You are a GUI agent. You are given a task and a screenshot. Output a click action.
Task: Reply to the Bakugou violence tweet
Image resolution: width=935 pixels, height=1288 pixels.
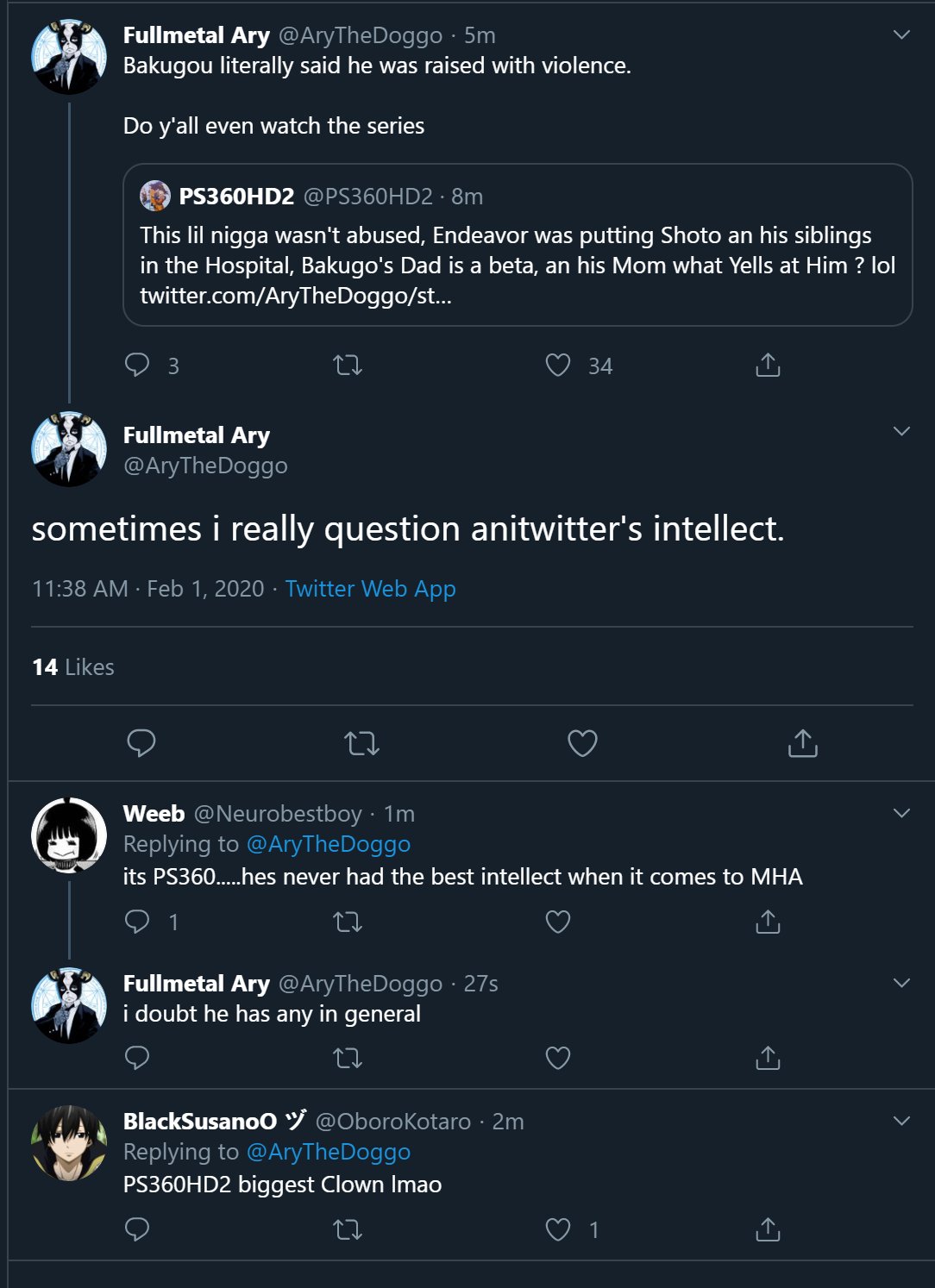pos(138,366)
